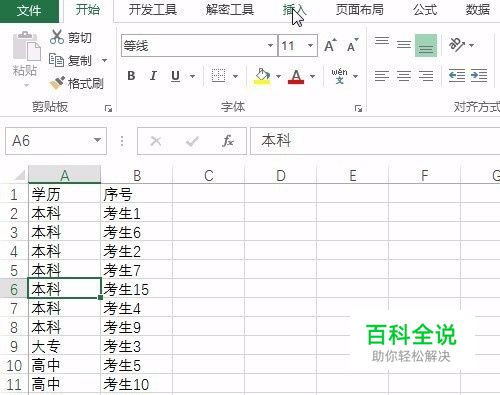The width and height of the screenshot is (500, 395).
Task: Toggle Underline formatting
Action: tap(175, 76)
